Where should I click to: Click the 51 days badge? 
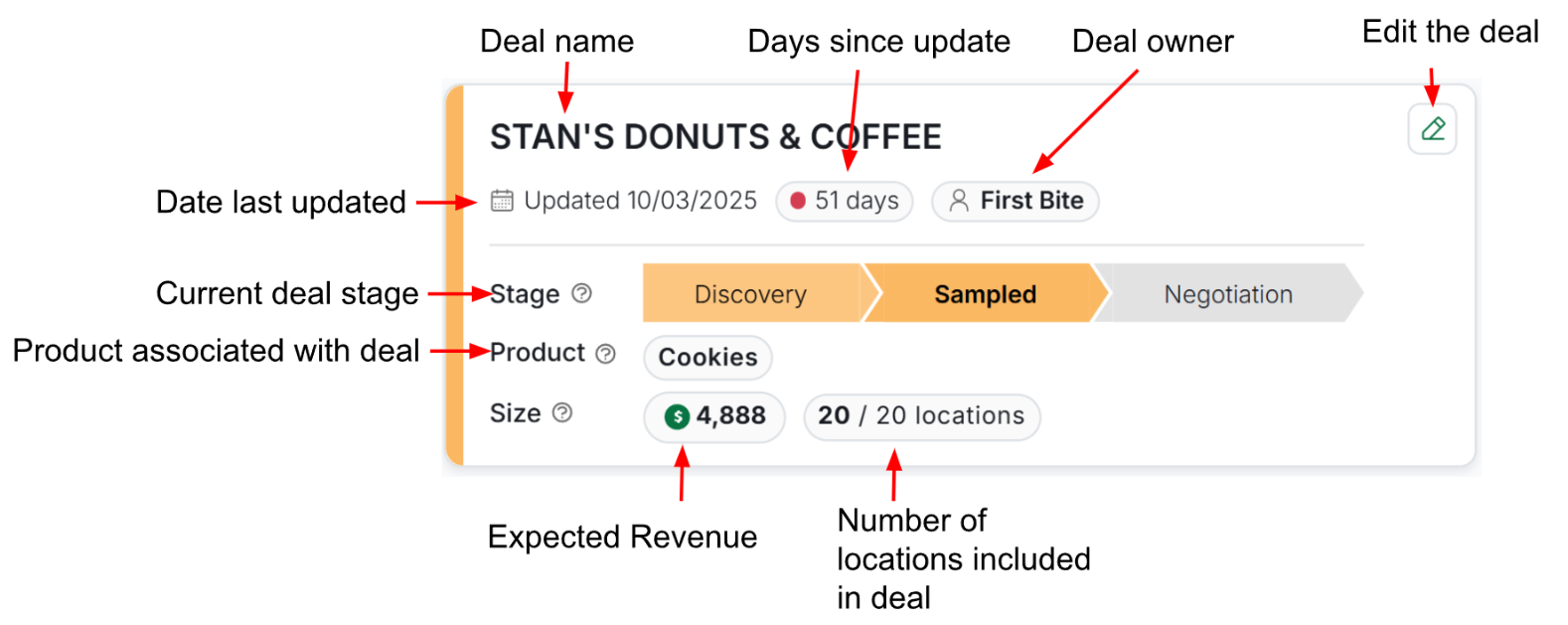pos(845,201)
